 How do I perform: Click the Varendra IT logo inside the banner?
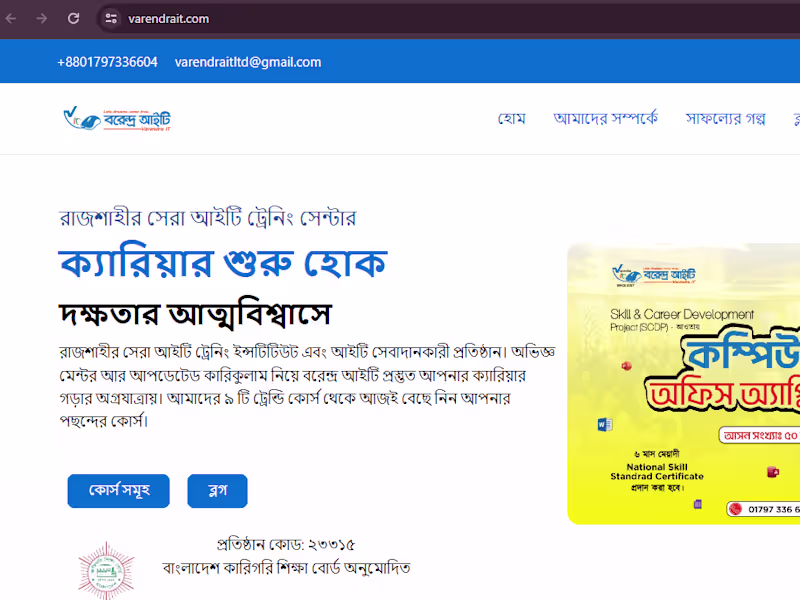point(654,274)
